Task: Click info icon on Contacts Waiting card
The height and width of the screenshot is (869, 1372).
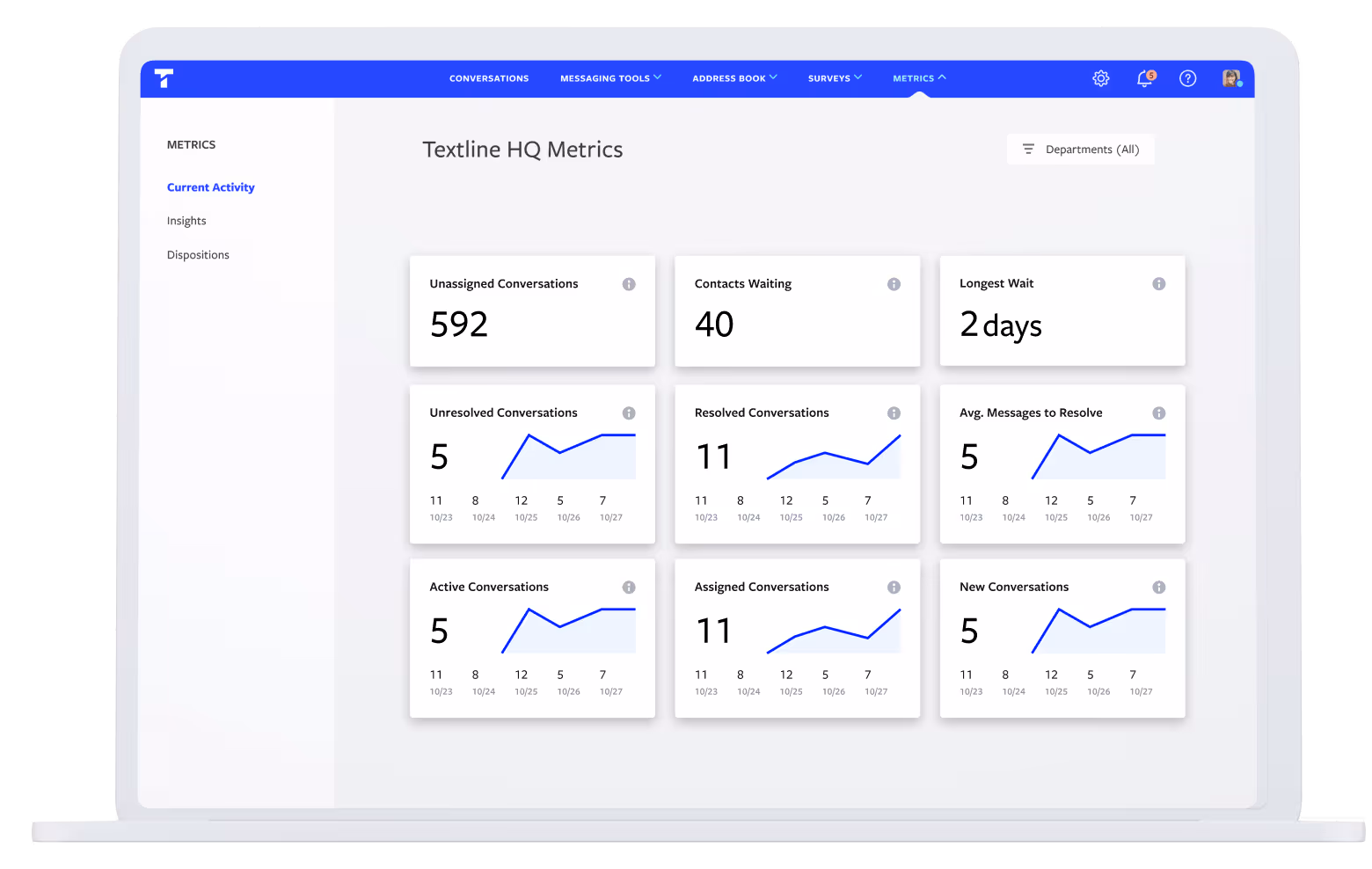Action: (x=894, y=284)
